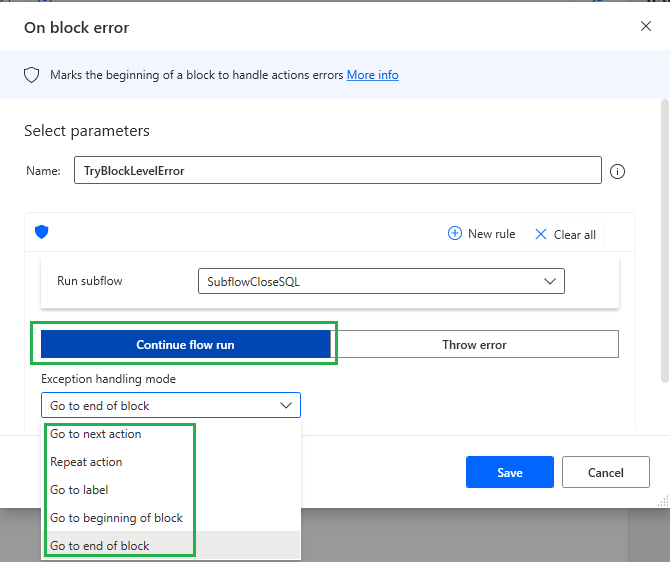Cancel the dialog

pyautogui.click(x=605, y=472)
